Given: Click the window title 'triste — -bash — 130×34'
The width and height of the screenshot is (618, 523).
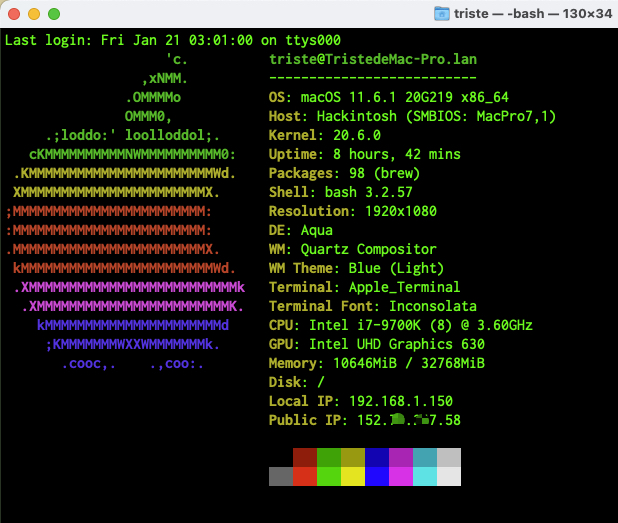Looking at the screenshot, I should [533, 14].
